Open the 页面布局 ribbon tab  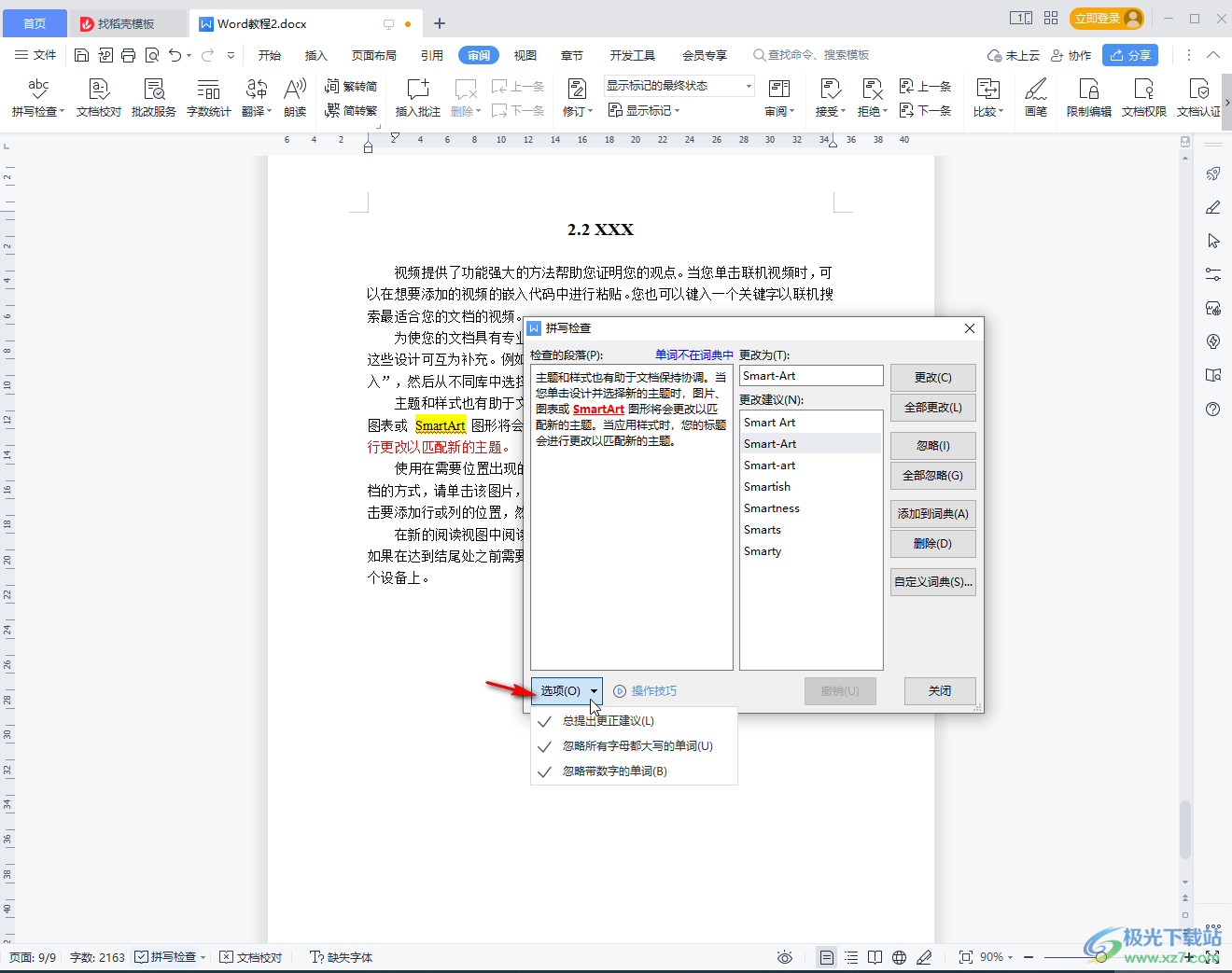[374, 55]
